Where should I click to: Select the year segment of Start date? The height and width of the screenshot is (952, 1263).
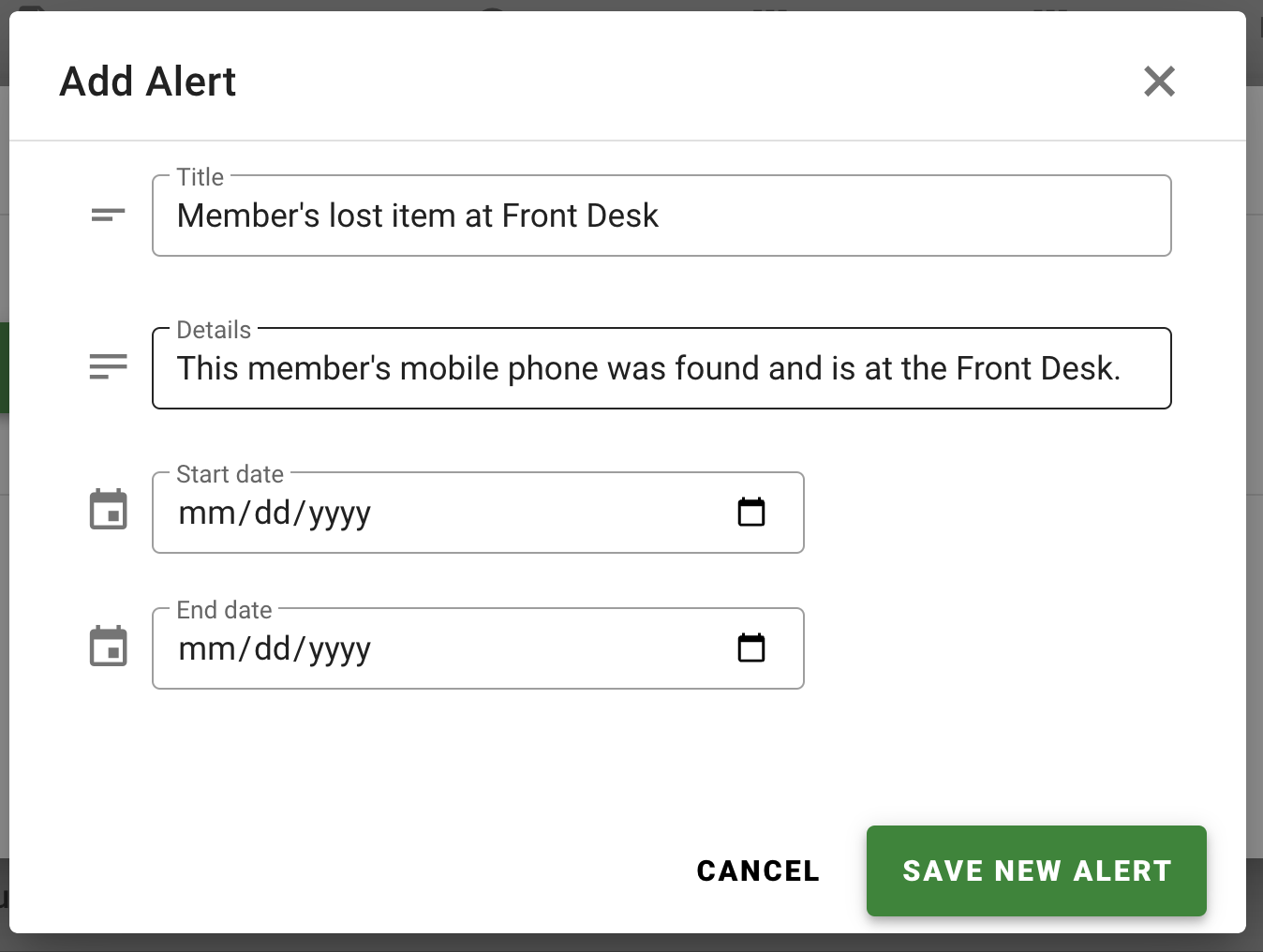point(340,513)
